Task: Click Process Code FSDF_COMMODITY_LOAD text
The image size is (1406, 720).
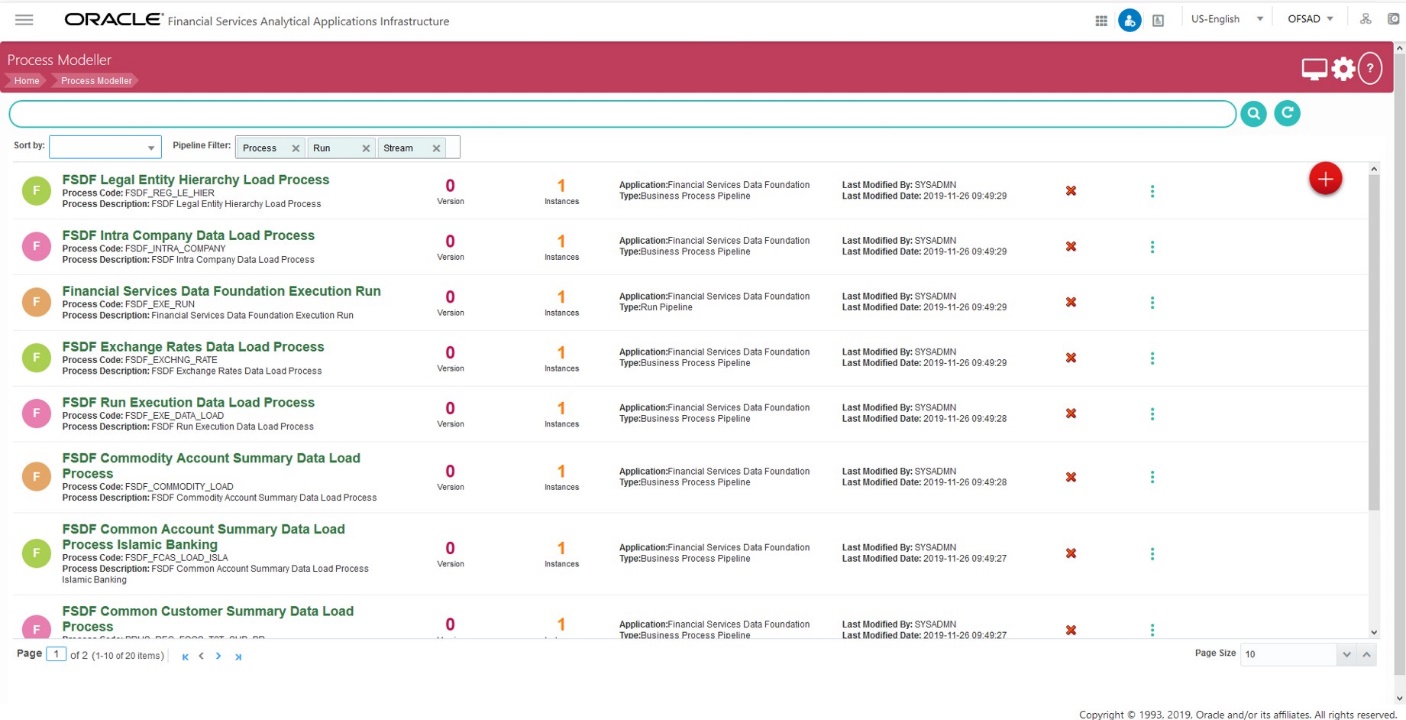Action: pos(148,487)
